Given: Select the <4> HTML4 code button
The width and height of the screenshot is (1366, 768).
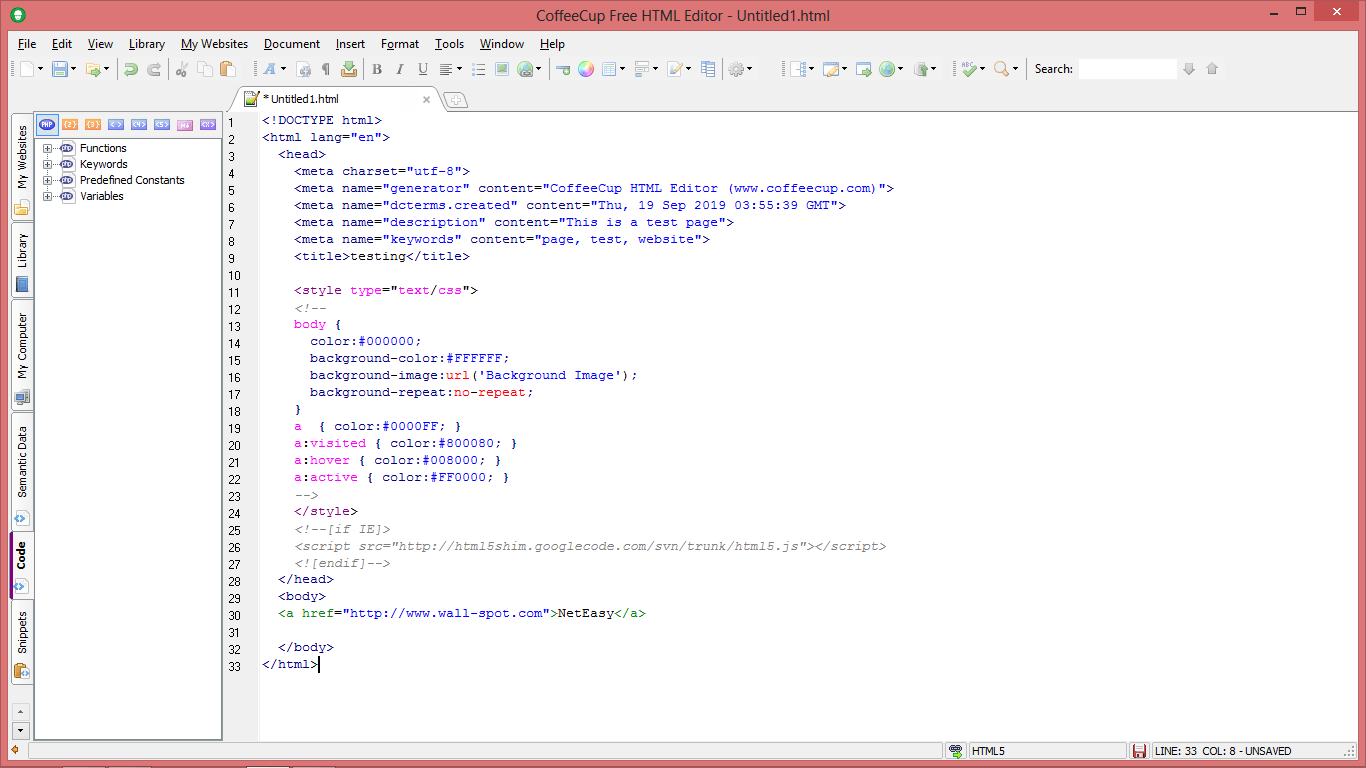Looking at the screenshot, I should [139, 125].
